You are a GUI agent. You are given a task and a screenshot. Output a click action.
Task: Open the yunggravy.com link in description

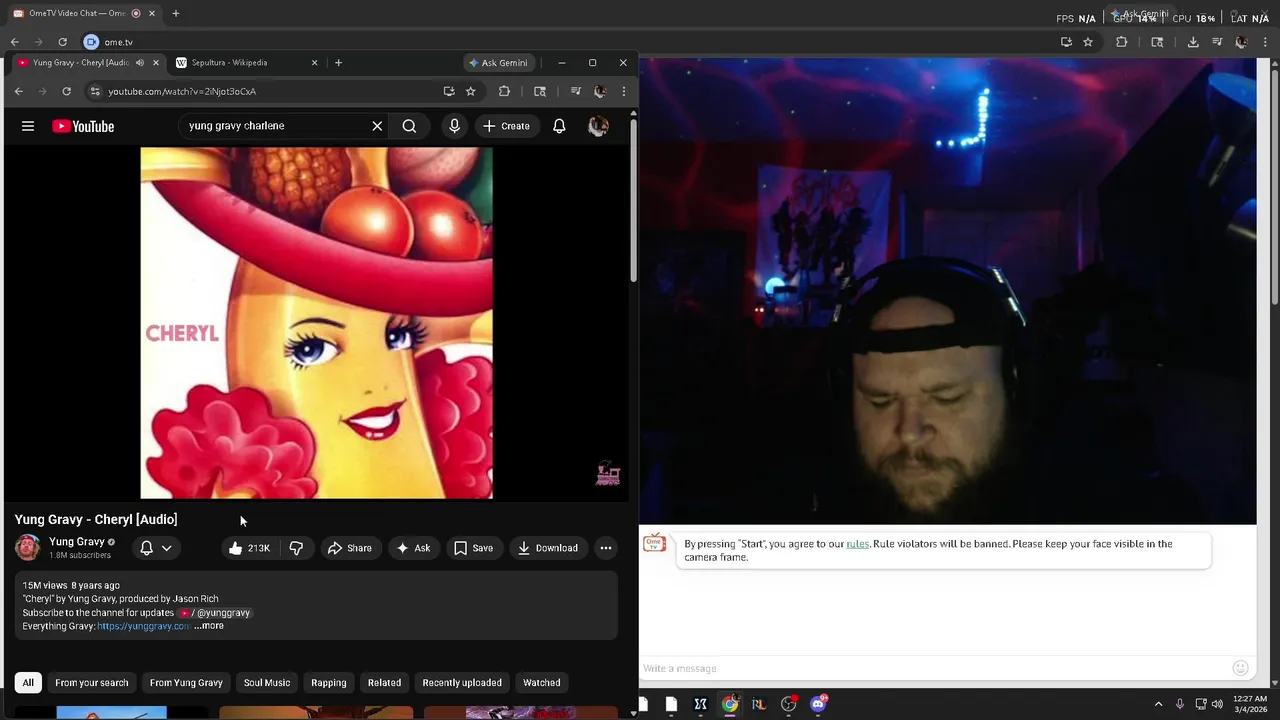tap(143, 626)
